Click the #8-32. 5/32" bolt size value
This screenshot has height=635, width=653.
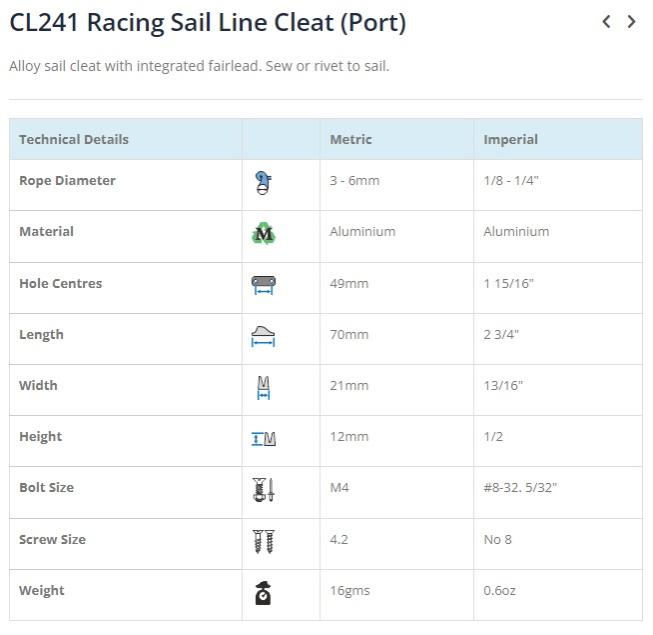pyautogui.click(x=520, y=488)
